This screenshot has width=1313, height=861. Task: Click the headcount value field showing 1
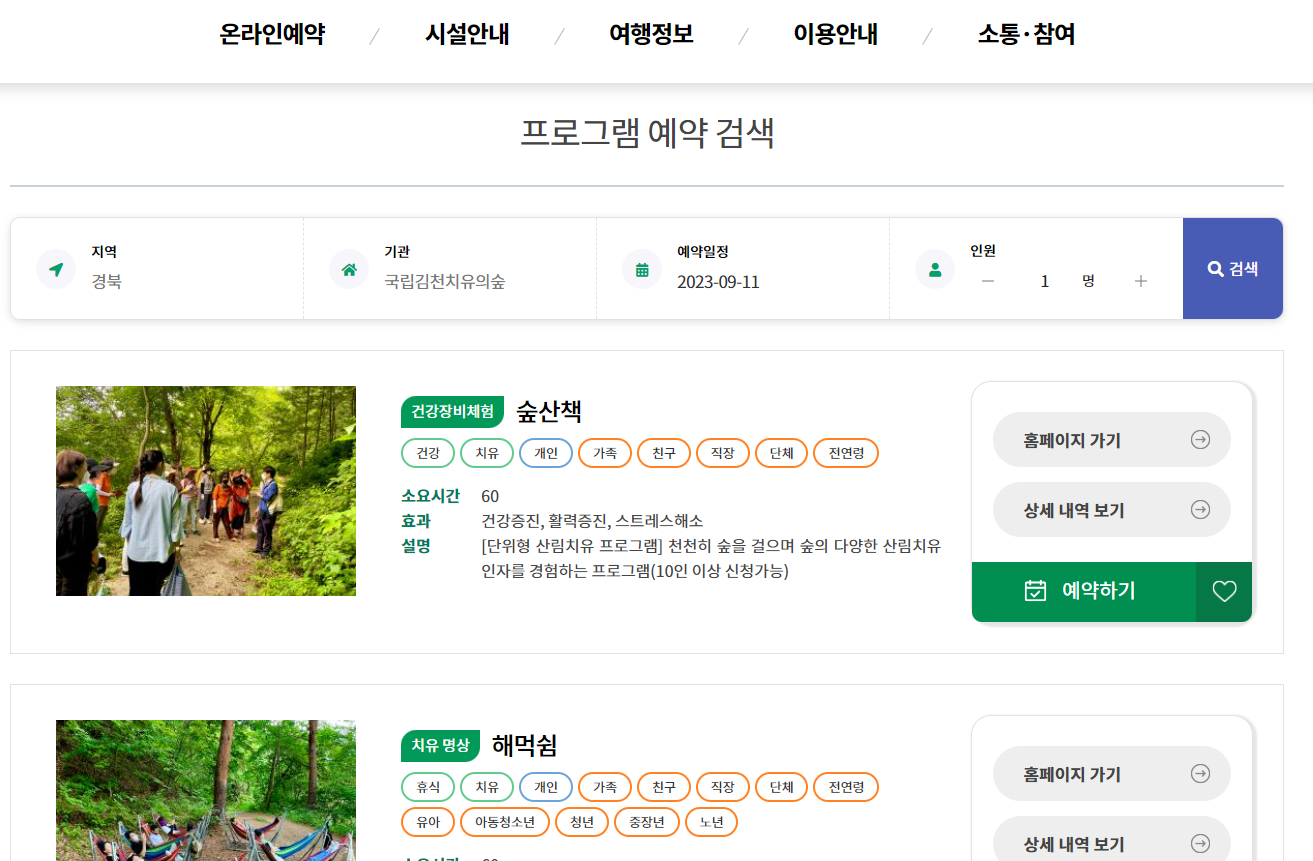[x=1044, y=281]
